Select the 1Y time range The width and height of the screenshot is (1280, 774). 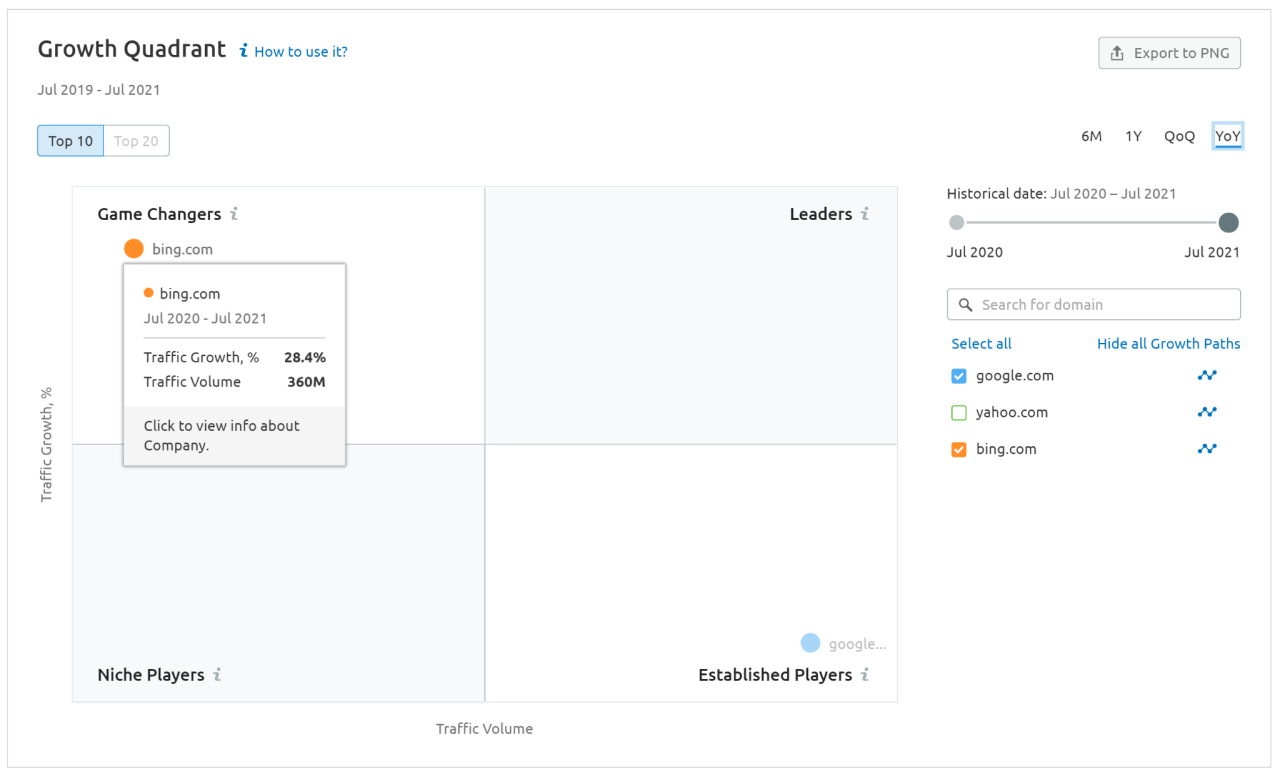coord(1133,136)
